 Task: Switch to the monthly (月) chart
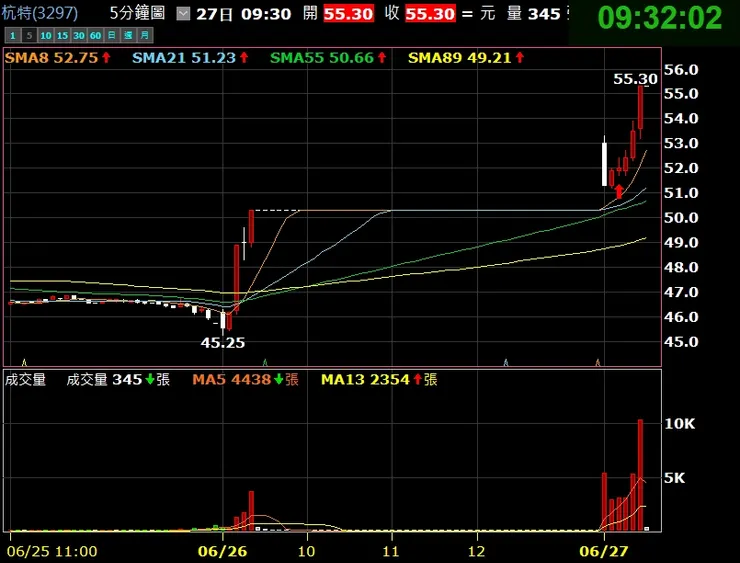pos(144,35)
